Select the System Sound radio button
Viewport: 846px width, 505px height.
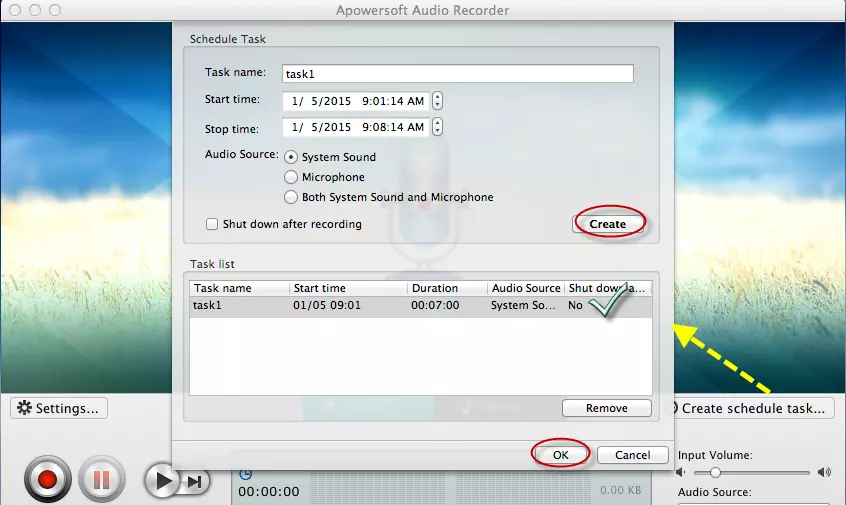tap(291, 157)
